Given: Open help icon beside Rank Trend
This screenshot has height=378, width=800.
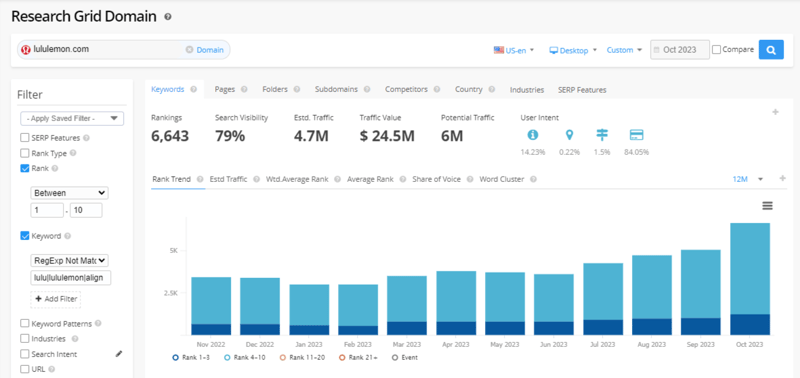Looking at the screenshot, I should click(200, 180).
